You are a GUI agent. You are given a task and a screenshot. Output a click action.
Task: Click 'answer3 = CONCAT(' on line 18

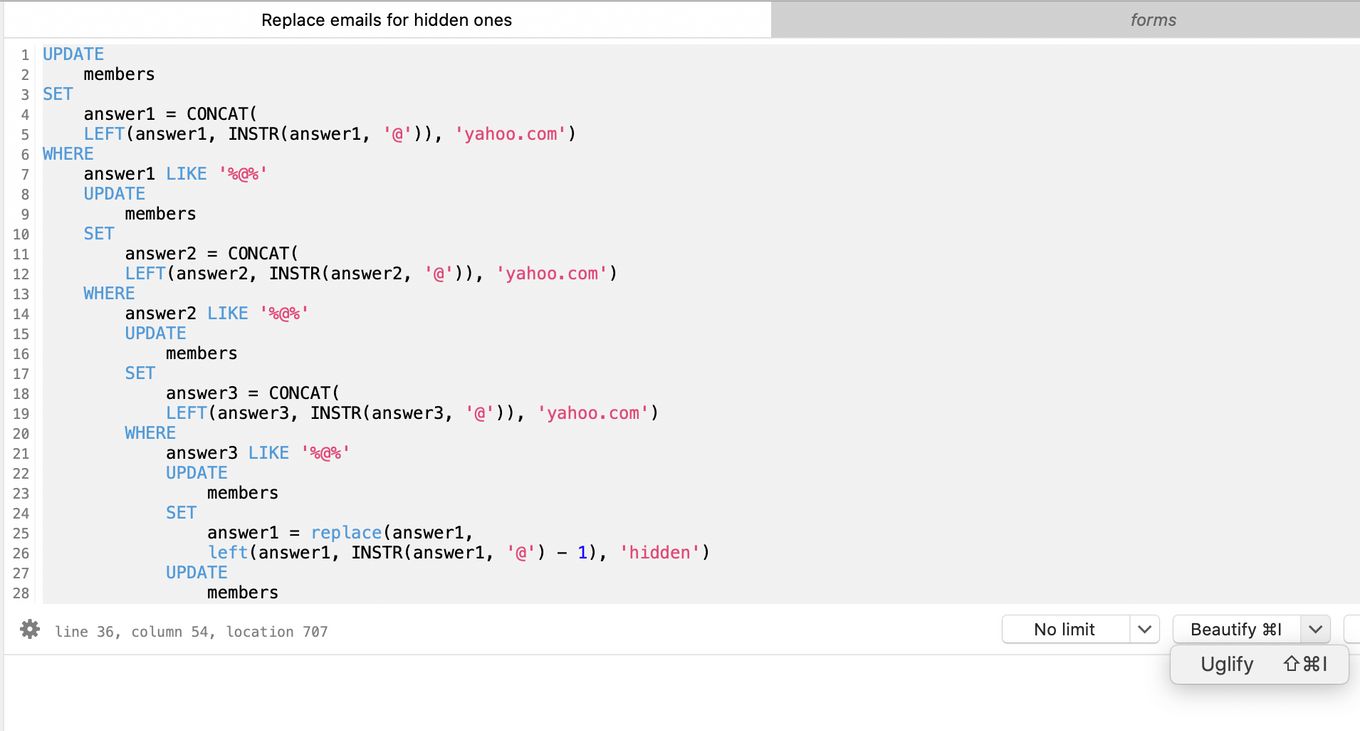tap(253, 394)
